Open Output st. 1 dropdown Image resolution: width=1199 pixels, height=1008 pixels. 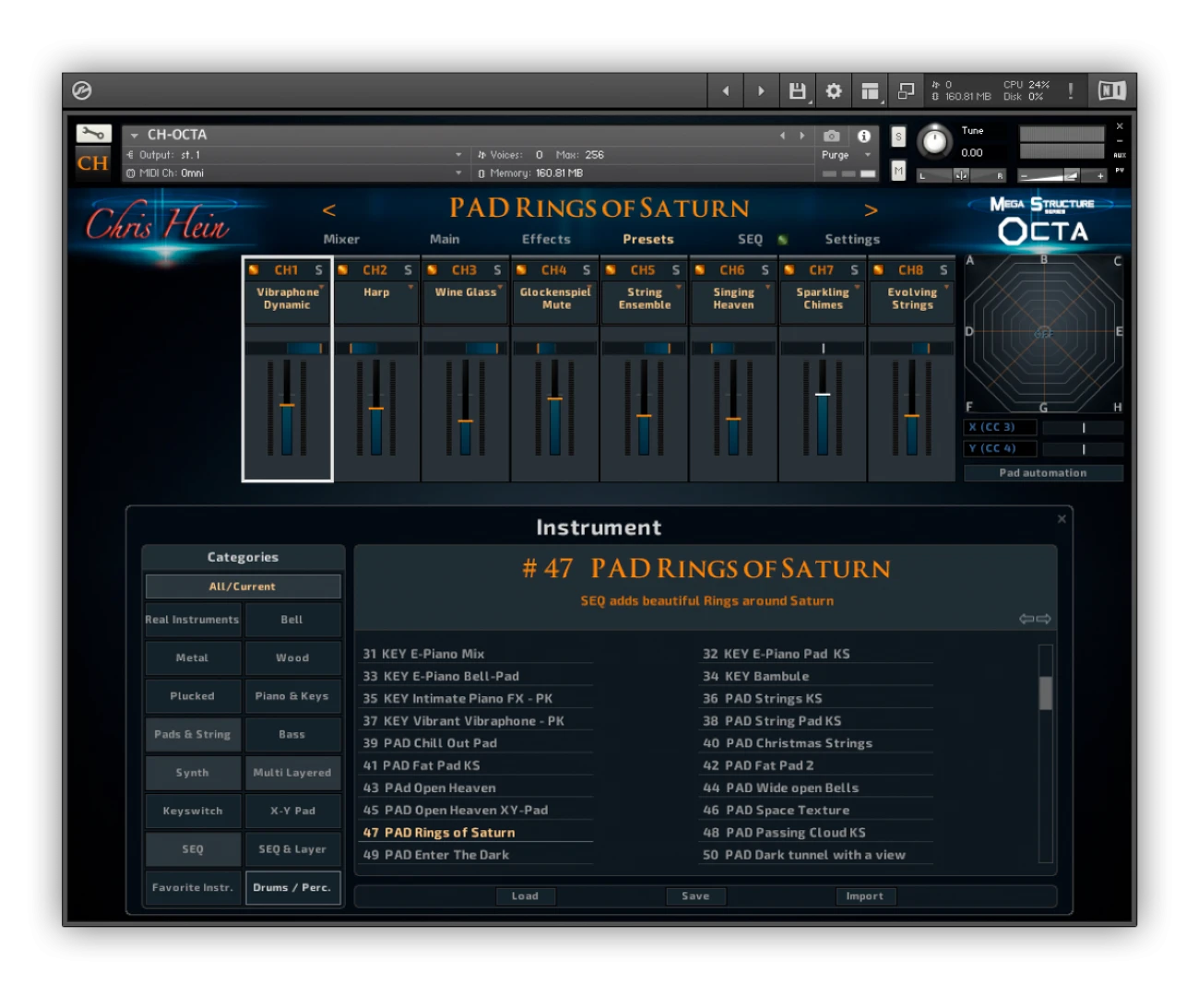pyautogui.click(x=293, y=155)
